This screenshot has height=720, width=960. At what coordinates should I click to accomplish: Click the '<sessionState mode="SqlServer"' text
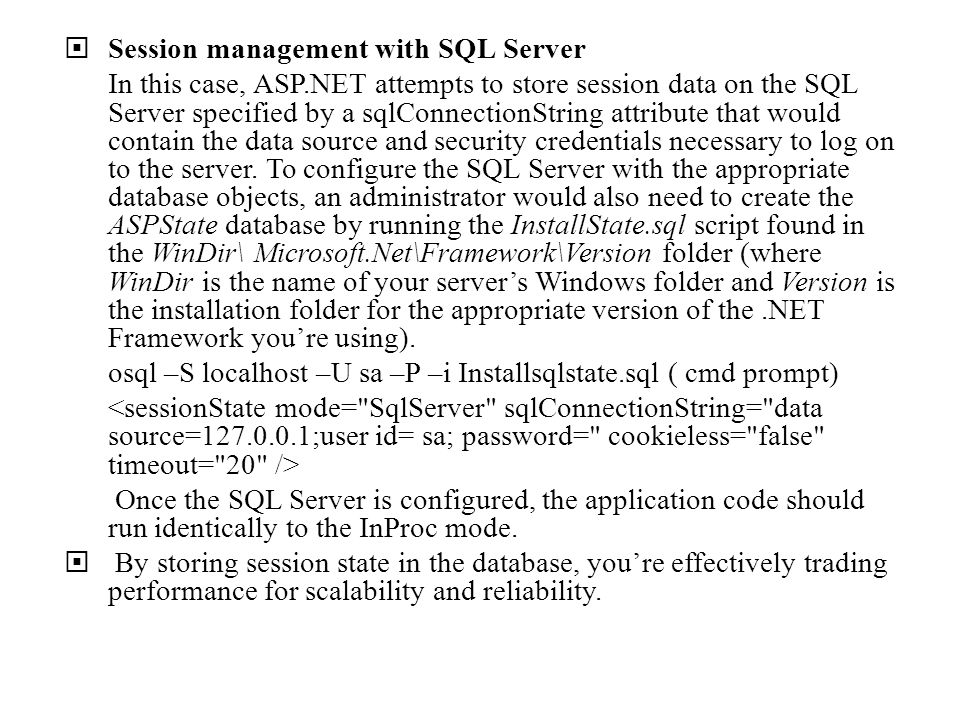click(301, 408)
